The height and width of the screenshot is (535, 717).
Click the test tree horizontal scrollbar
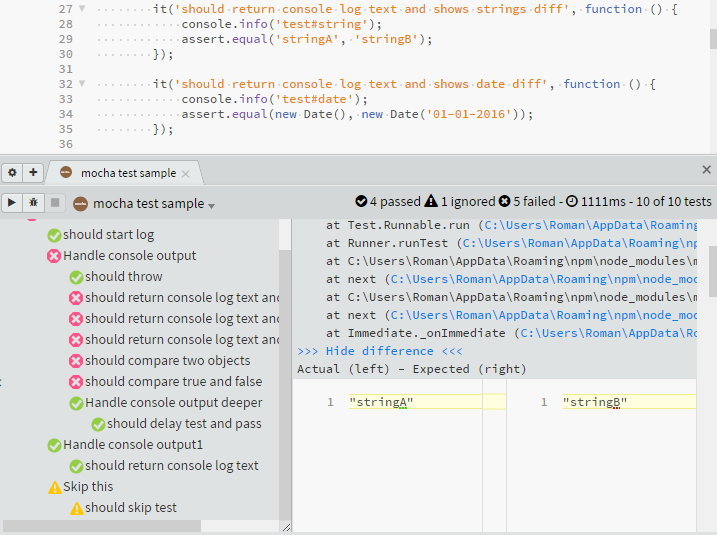pyautogui.click(x=102, y=526)
